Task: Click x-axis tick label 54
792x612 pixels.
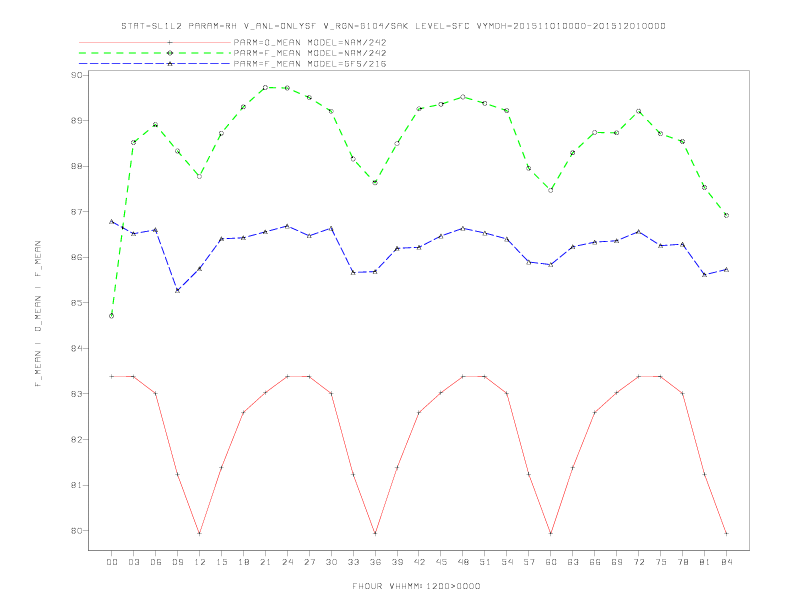Action: 507,562
